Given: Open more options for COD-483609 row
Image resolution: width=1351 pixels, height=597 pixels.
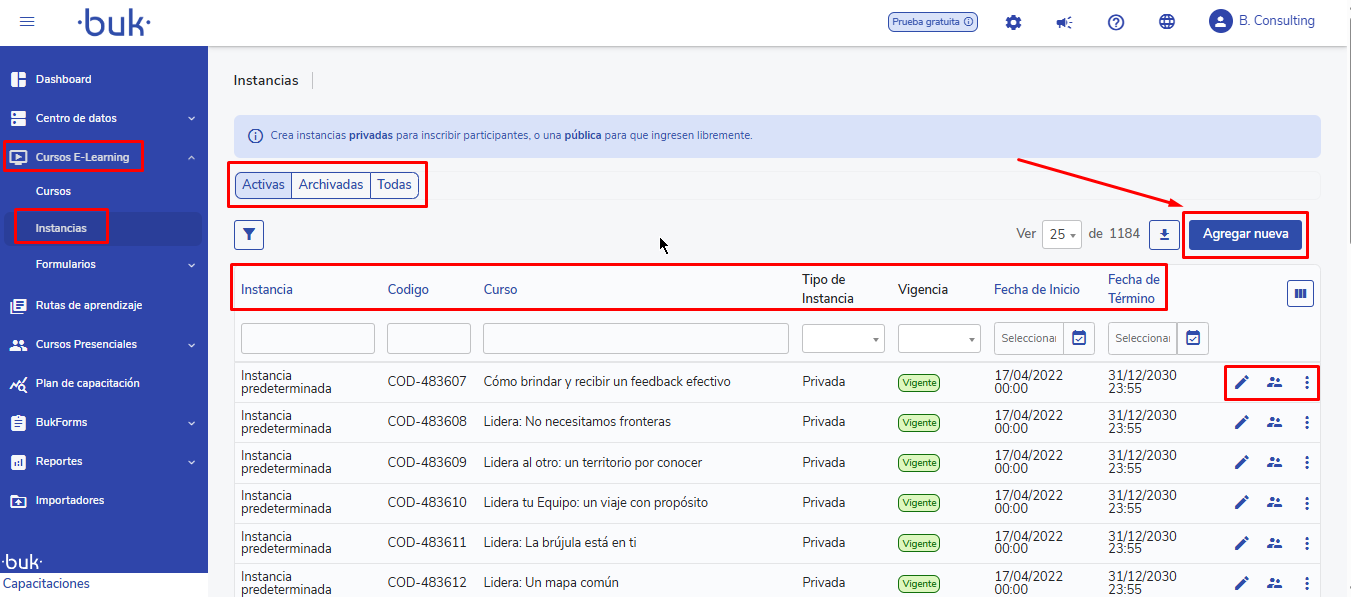Looking at the screenshot, I should [1306, 462].
